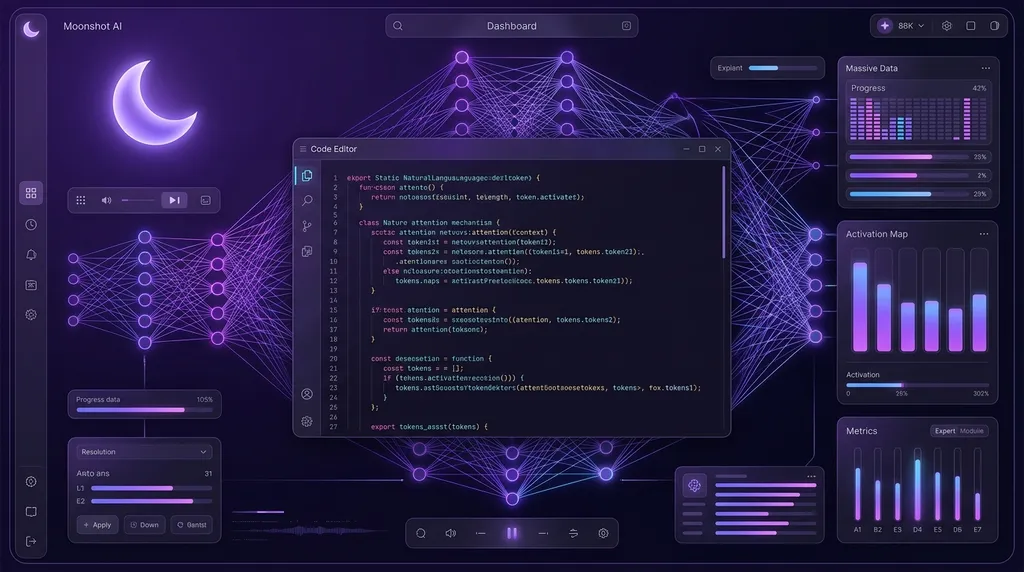The height and width of the screenshot is (572, 1024).
Task: Click the L1 slider bar under Resolution
Action: pos(152,488)
